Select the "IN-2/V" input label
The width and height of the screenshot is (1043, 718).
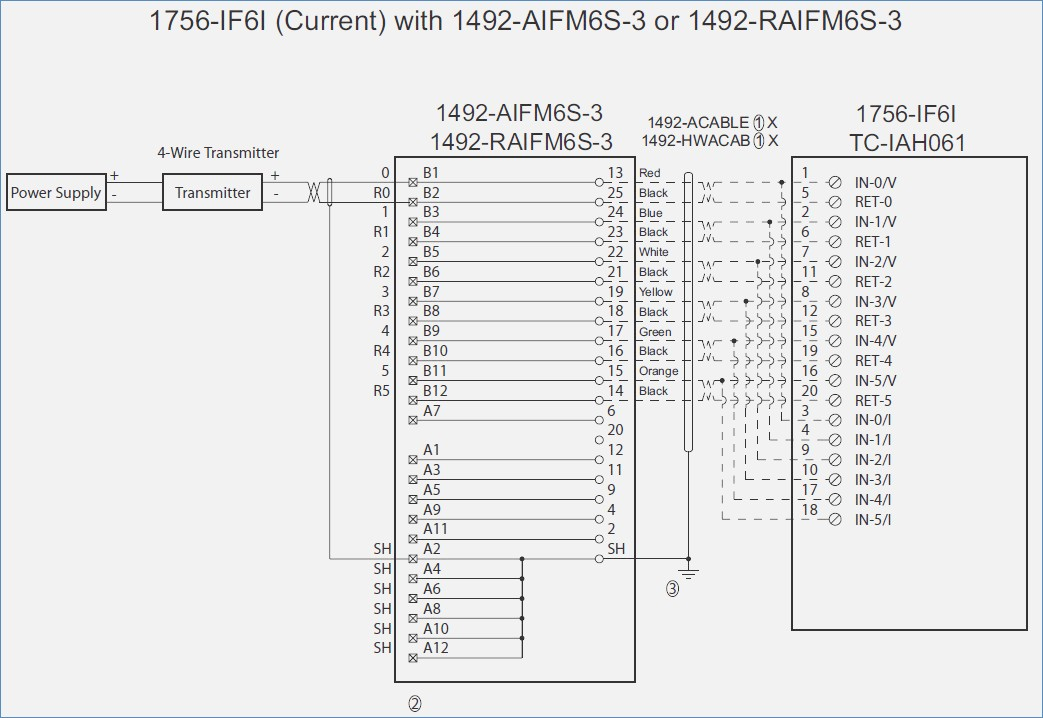[x=875, y=262]
